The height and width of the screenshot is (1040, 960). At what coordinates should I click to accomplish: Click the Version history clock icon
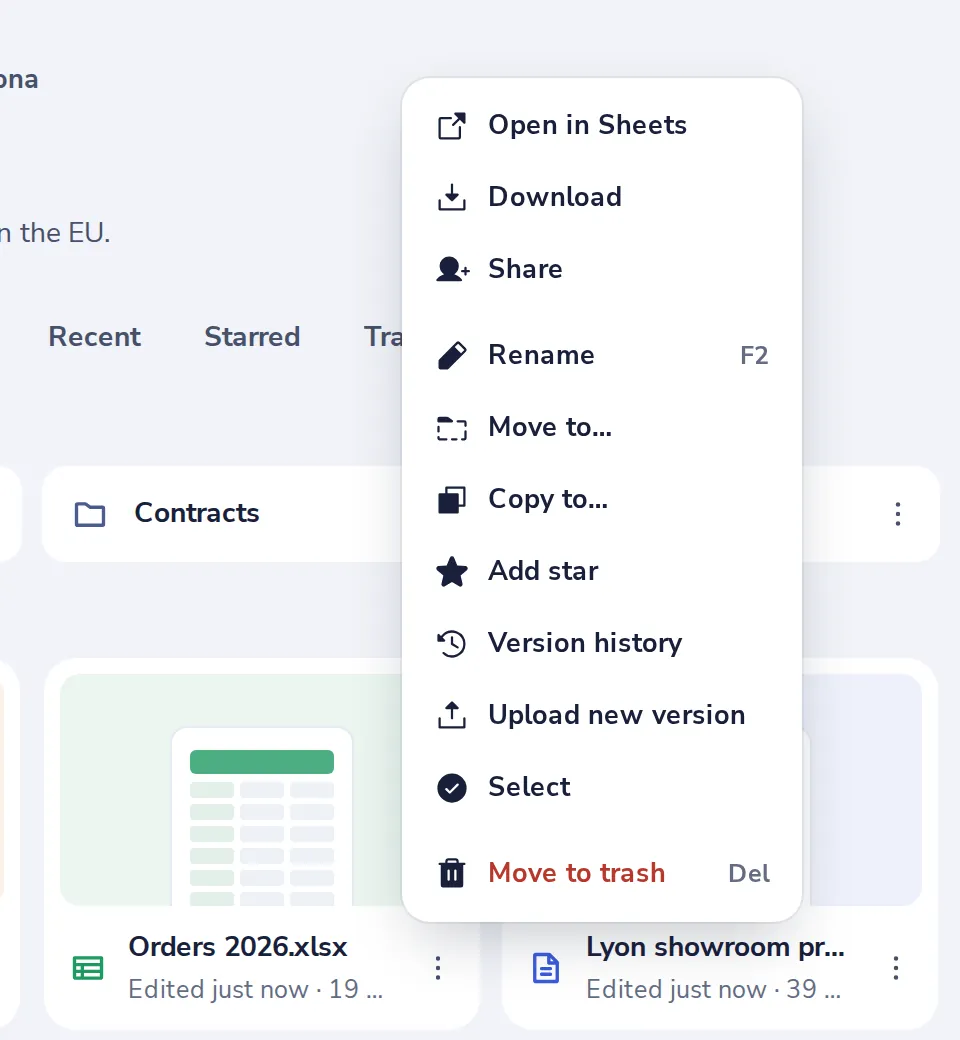(x=452, y=643)
